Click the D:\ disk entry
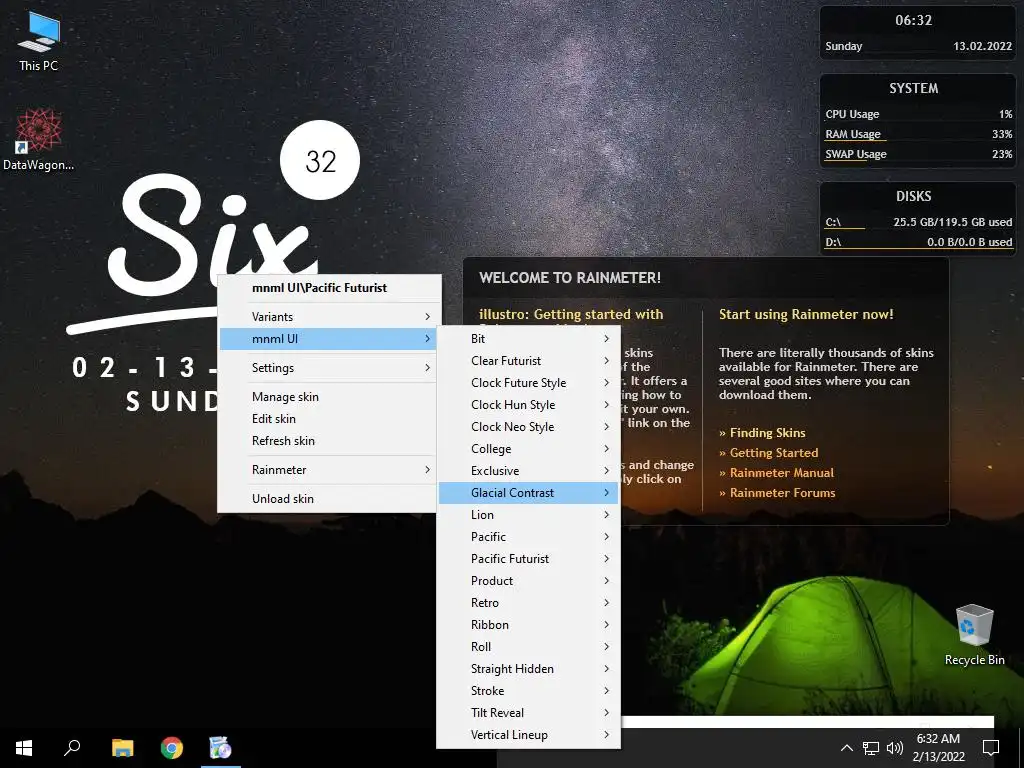This screenshot has width=1024, height=768. click(x=918, y=242)
